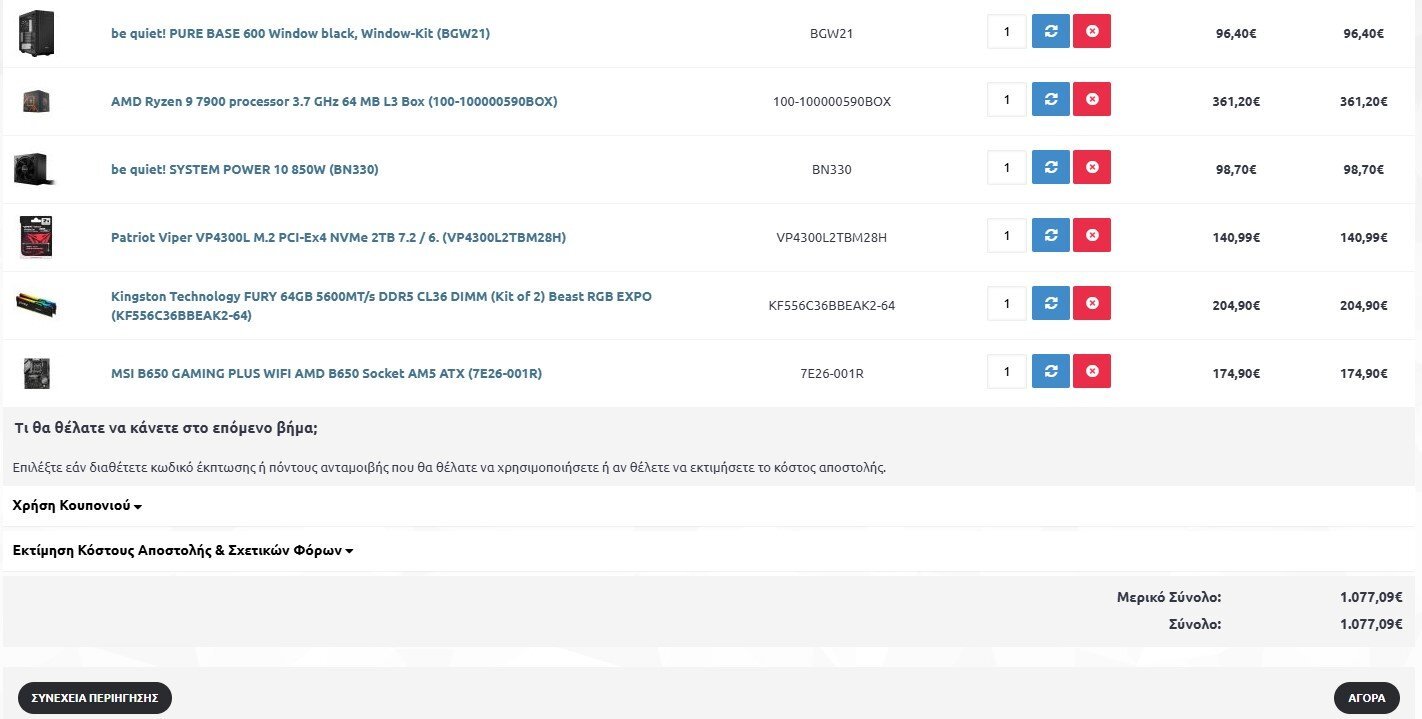Edit quantity field for MSI B650 GAMING
The image size is (1422, 719).
coord(1007,371)
